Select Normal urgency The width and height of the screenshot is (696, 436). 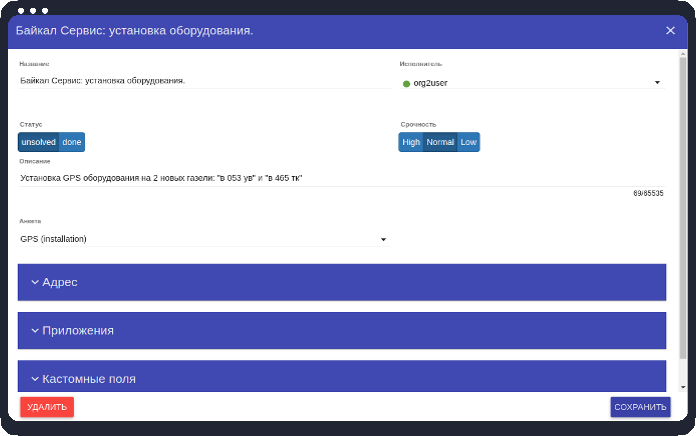click(440, 142)
